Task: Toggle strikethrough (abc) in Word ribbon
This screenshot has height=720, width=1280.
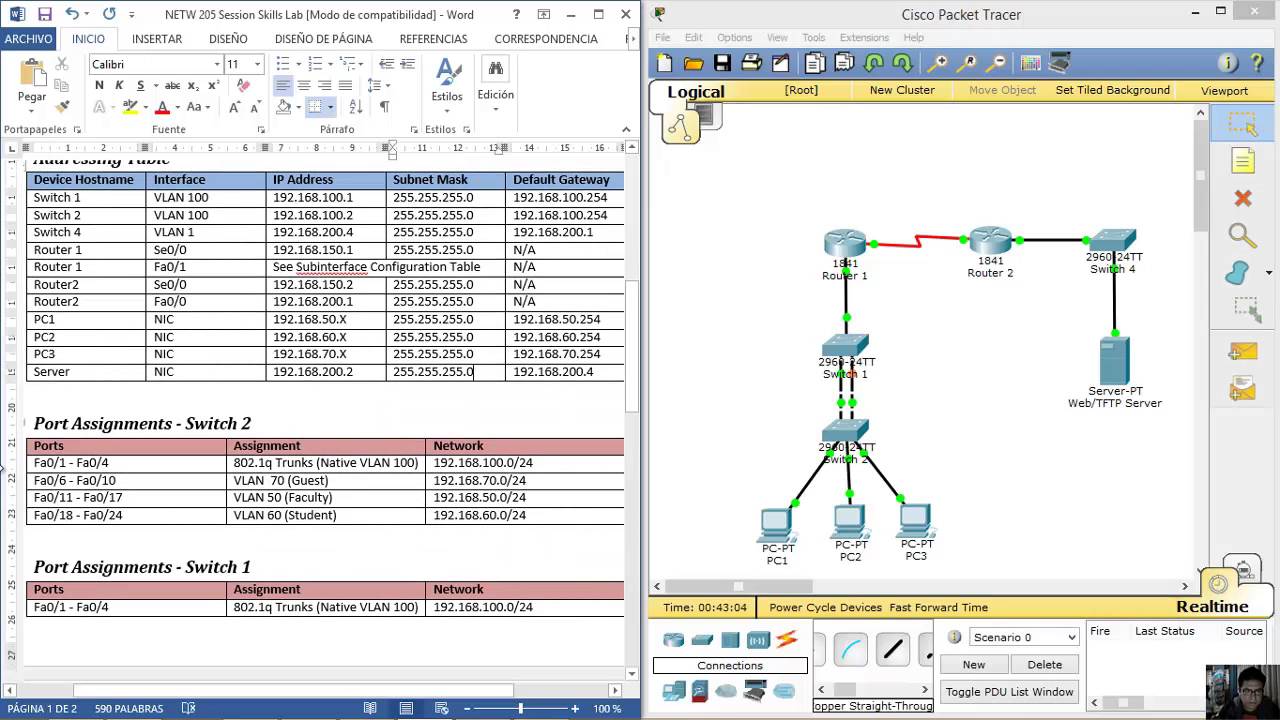Action: click(172, 85)
